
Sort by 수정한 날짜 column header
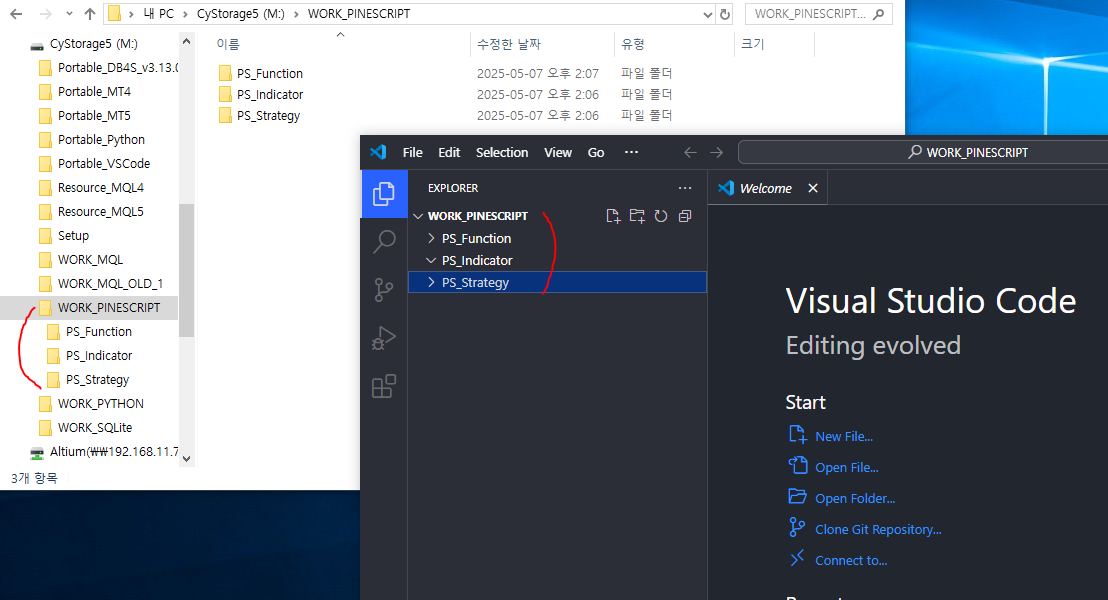[x=509, y=44]
